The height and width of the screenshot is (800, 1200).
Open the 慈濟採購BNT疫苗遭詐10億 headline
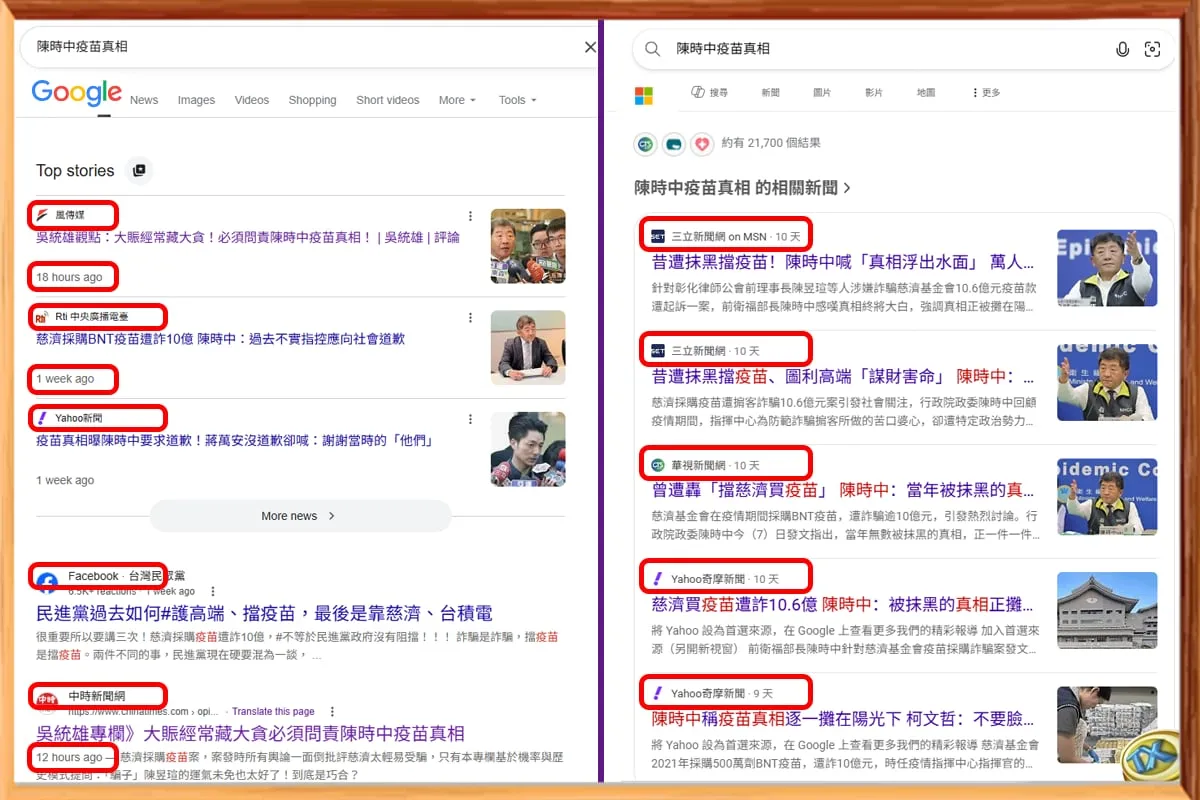220,339
